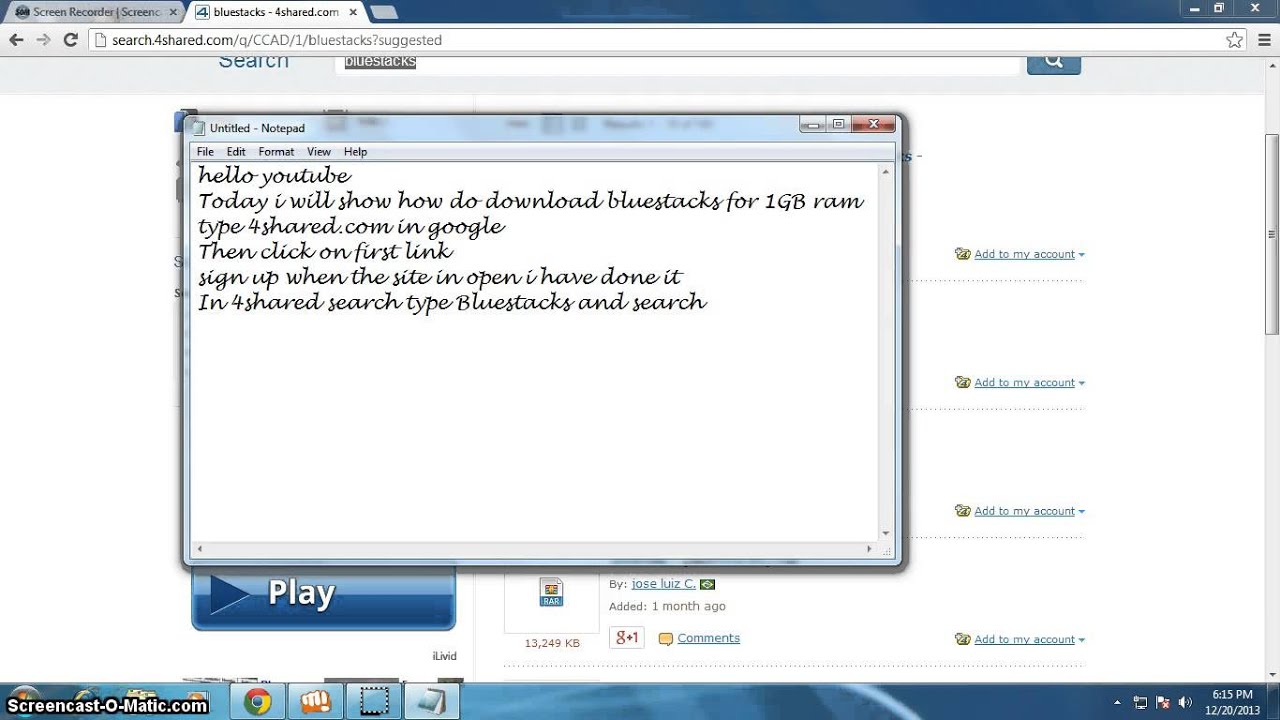Screen dimensions: 1280x720
Task: Expand the dropdown arrow of third Add to my account
Action: coord(1082,512)
